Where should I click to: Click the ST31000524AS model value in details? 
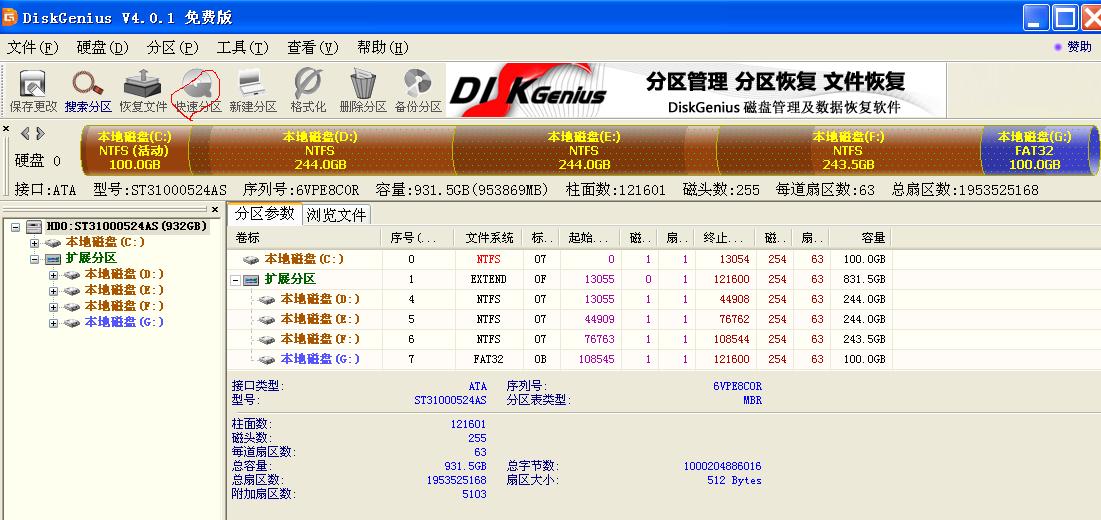pyautogui.click(x=450, y=401)
